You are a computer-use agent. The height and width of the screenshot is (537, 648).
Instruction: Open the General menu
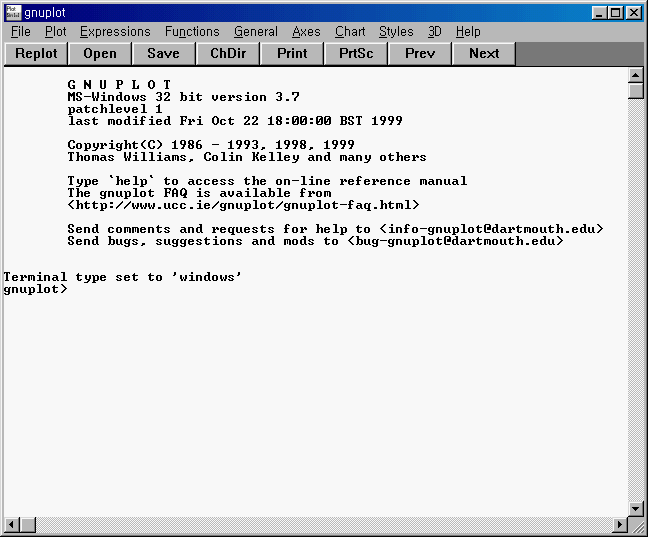256,32
